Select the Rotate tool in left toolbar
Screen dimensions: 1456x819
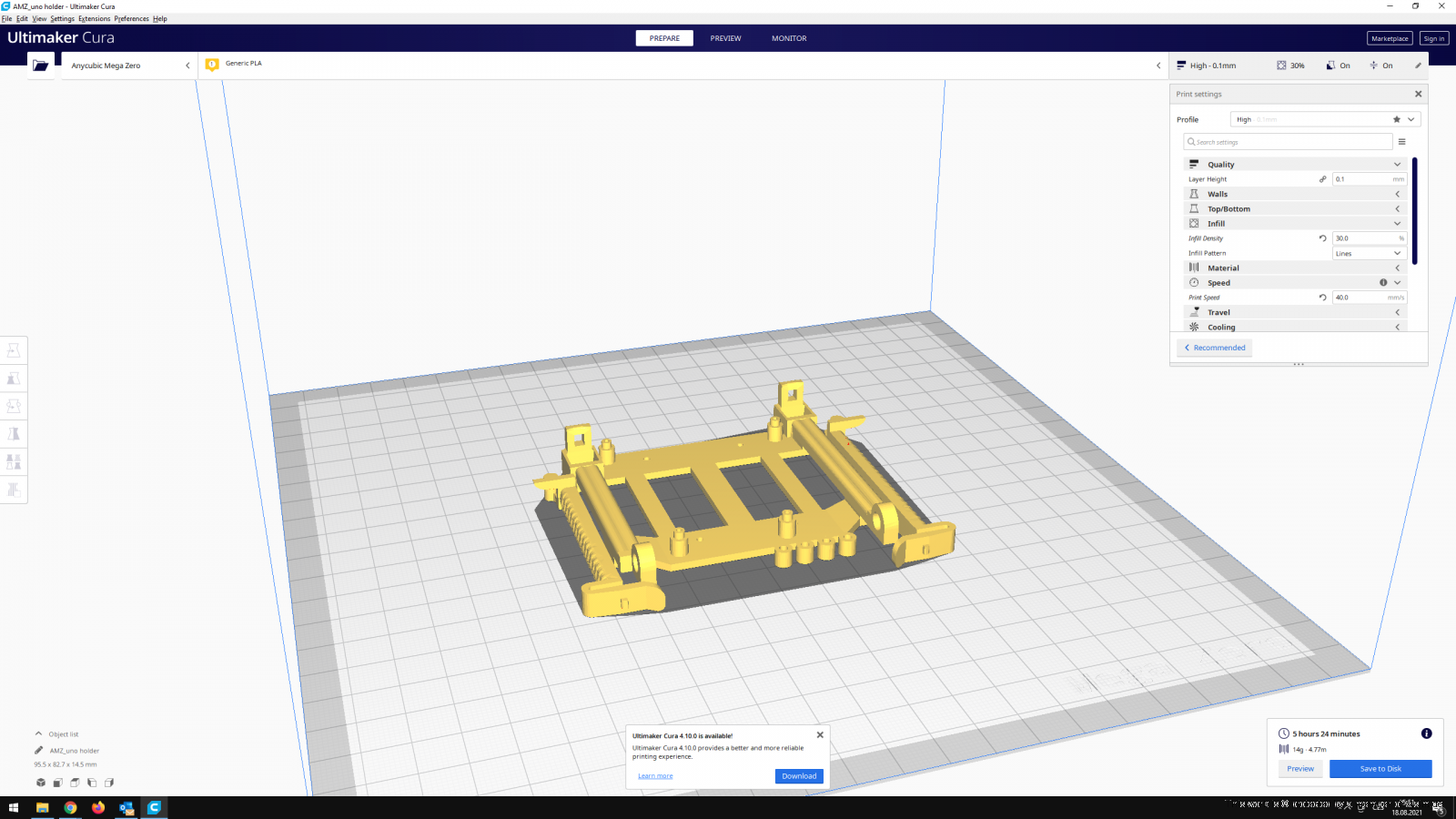click(14, 406)
